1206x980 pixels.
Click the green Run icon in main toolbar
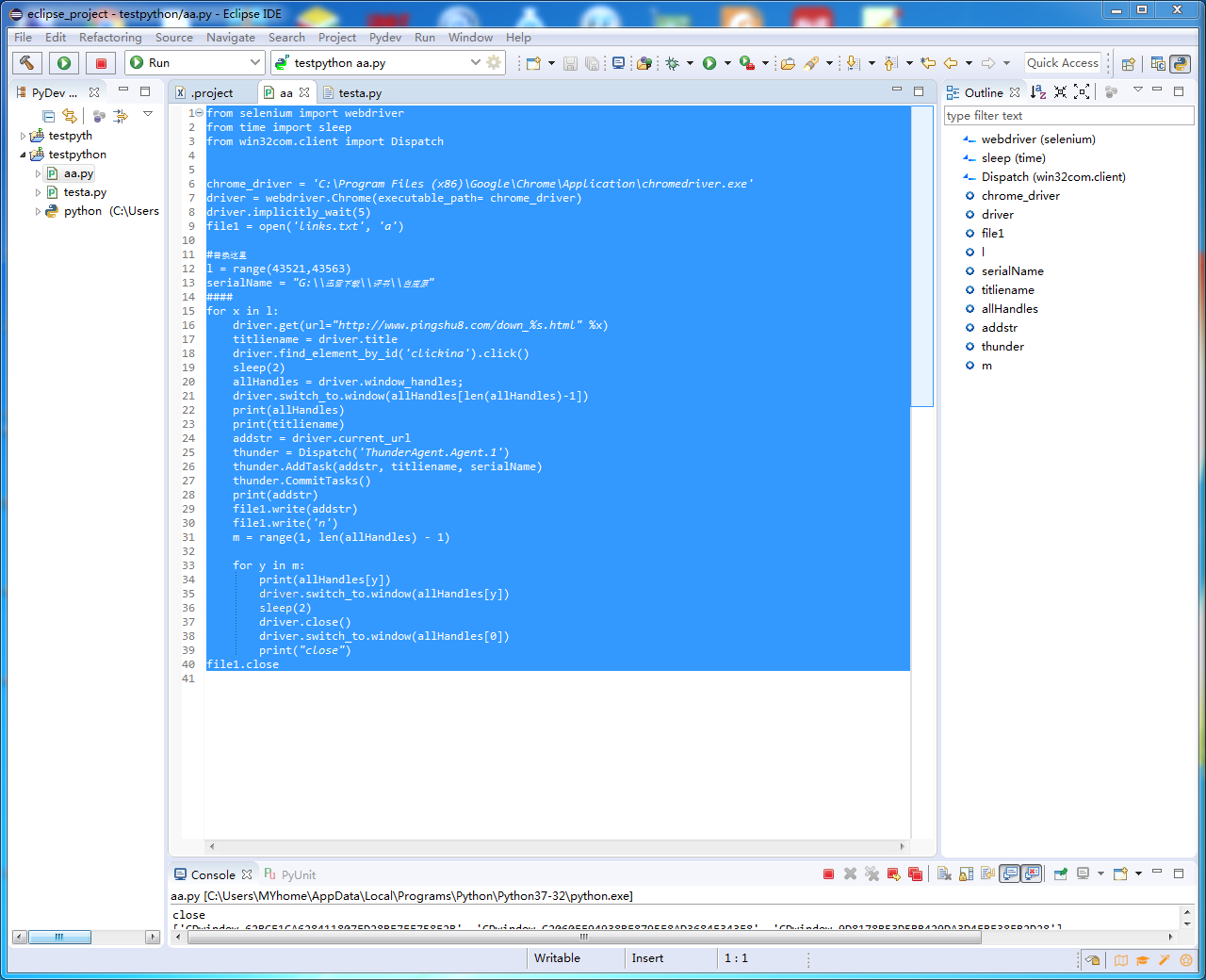click(x=709, y=63)
